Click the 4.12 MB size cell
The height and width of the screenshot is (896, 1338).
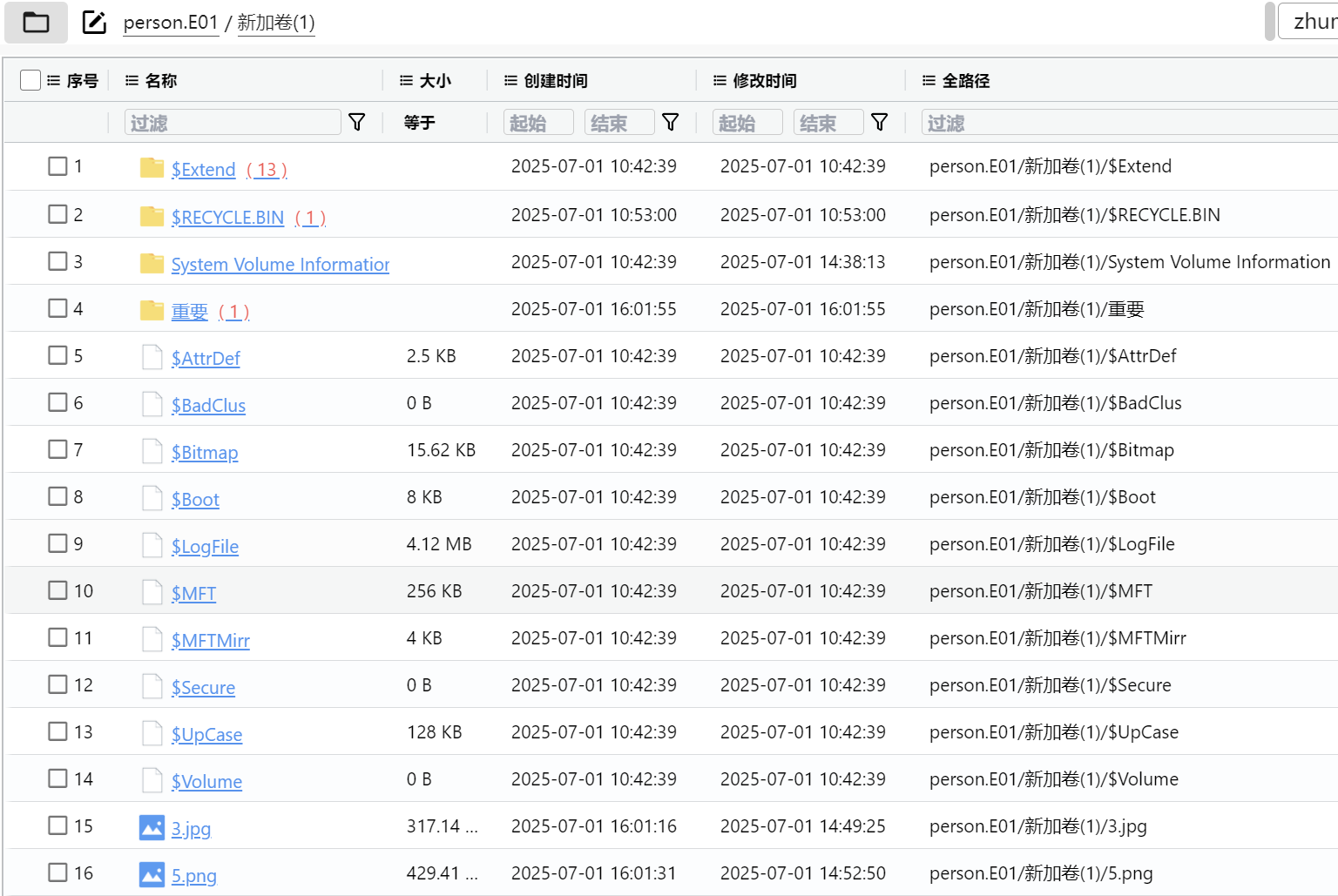click(x=439, y=544)
